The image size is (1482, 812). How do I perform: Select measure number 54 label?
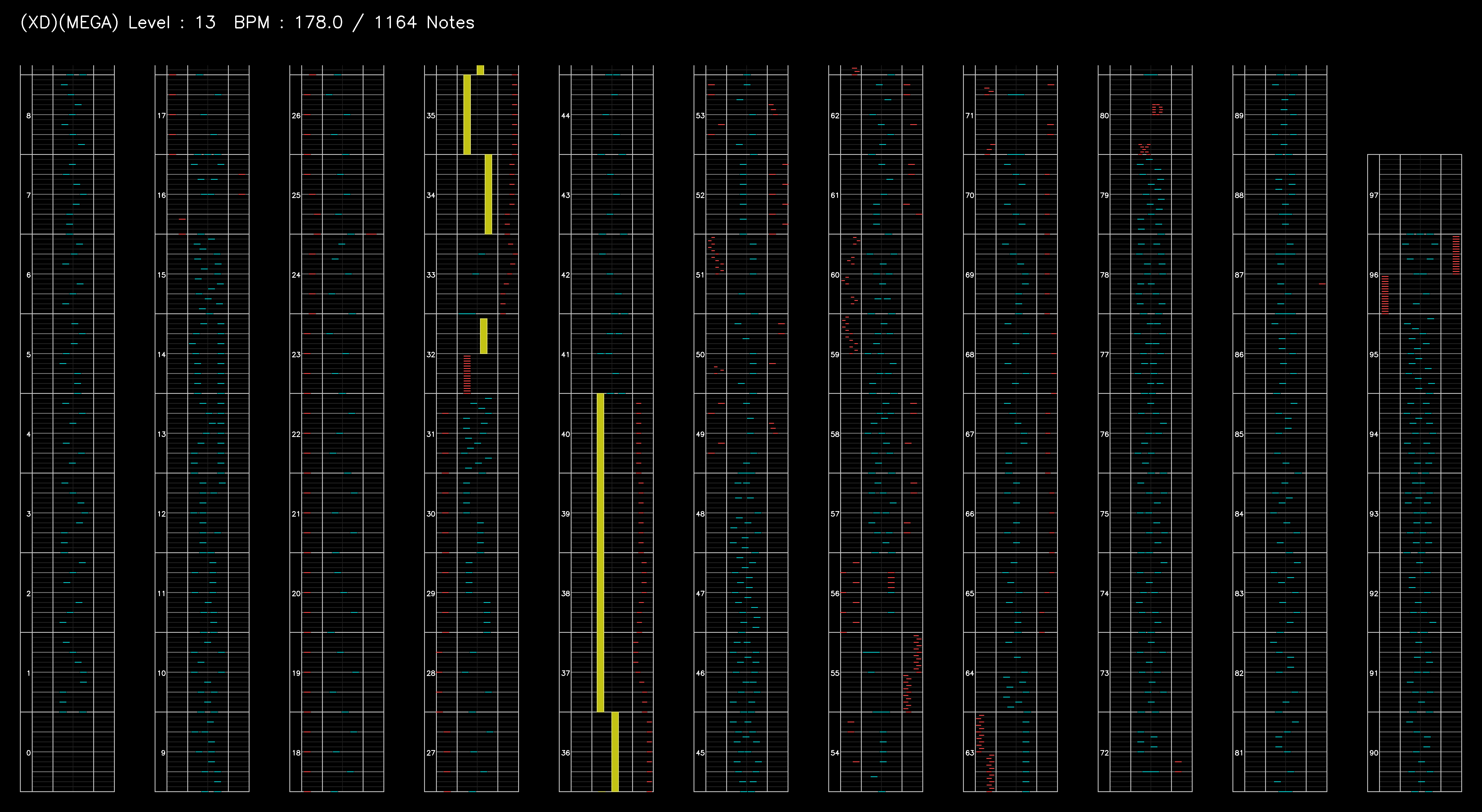pos(835,753)
